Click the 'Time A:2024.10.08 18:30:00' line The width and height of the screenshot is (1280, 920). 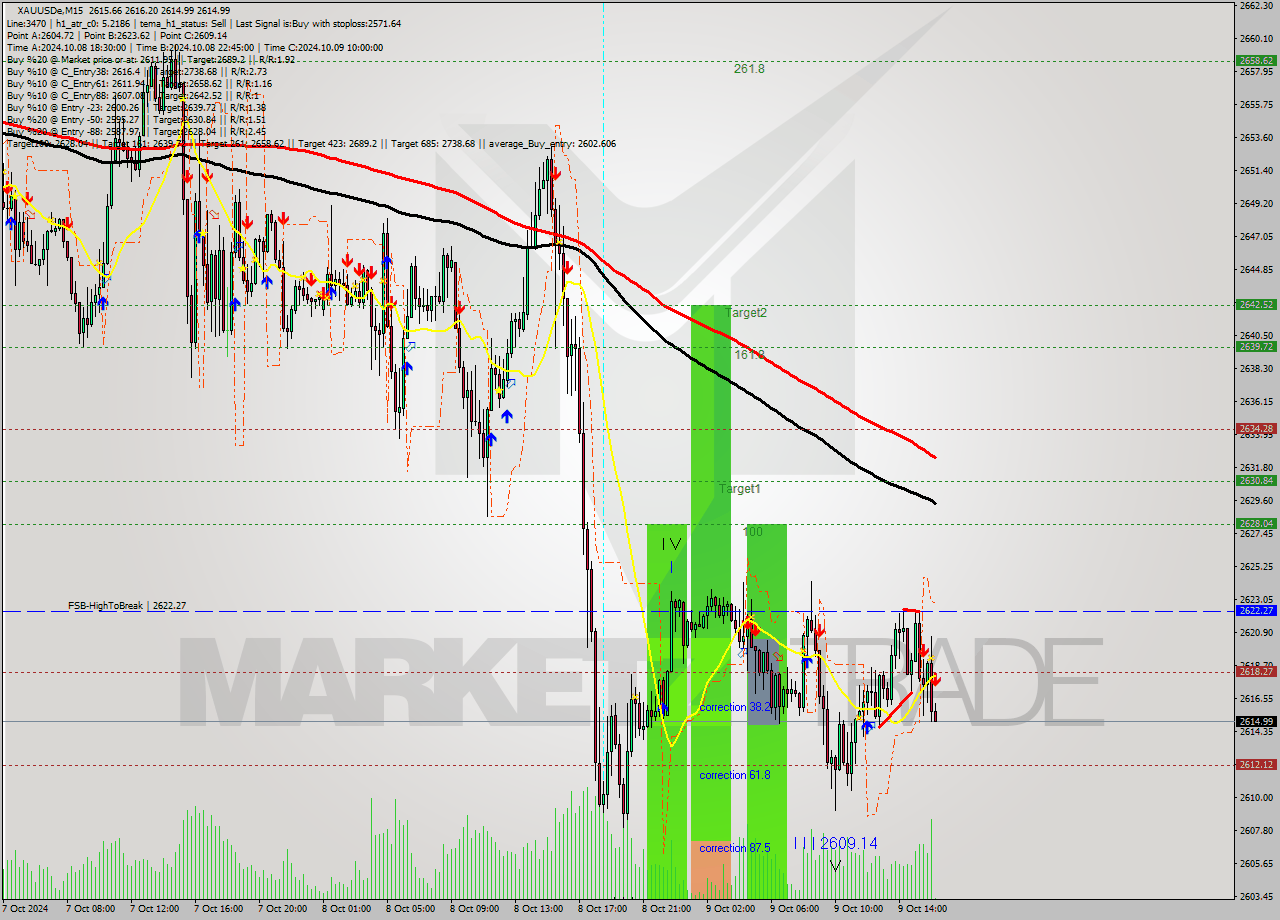click(66, 47)
